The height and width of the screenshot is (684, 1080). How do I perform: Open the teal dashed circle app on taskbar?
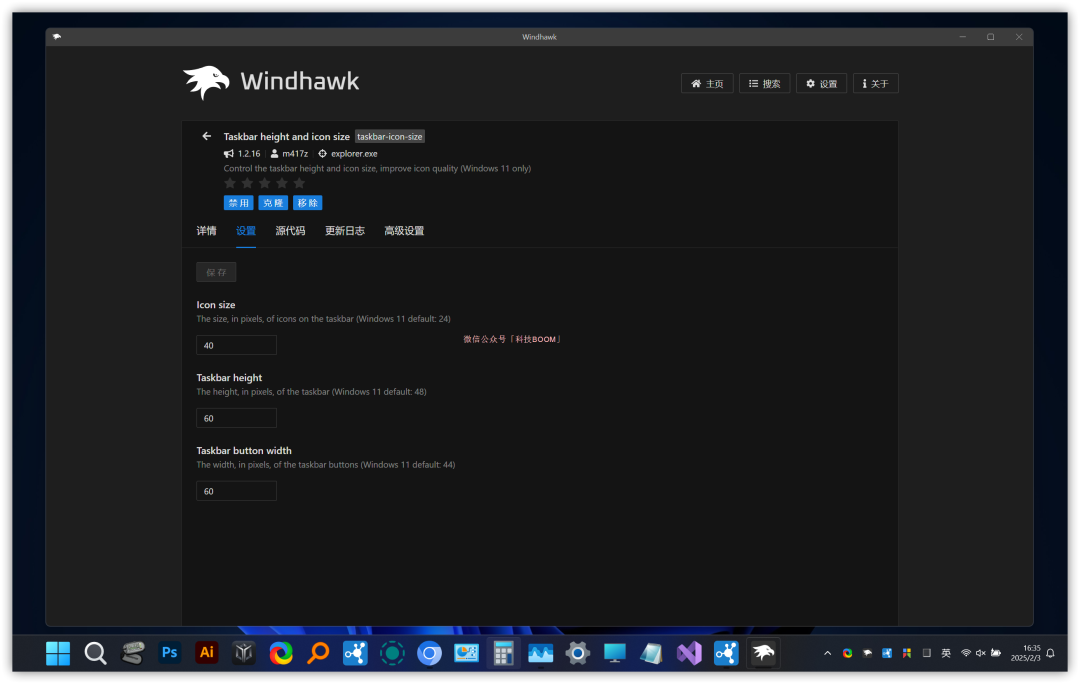pos(392,652)
